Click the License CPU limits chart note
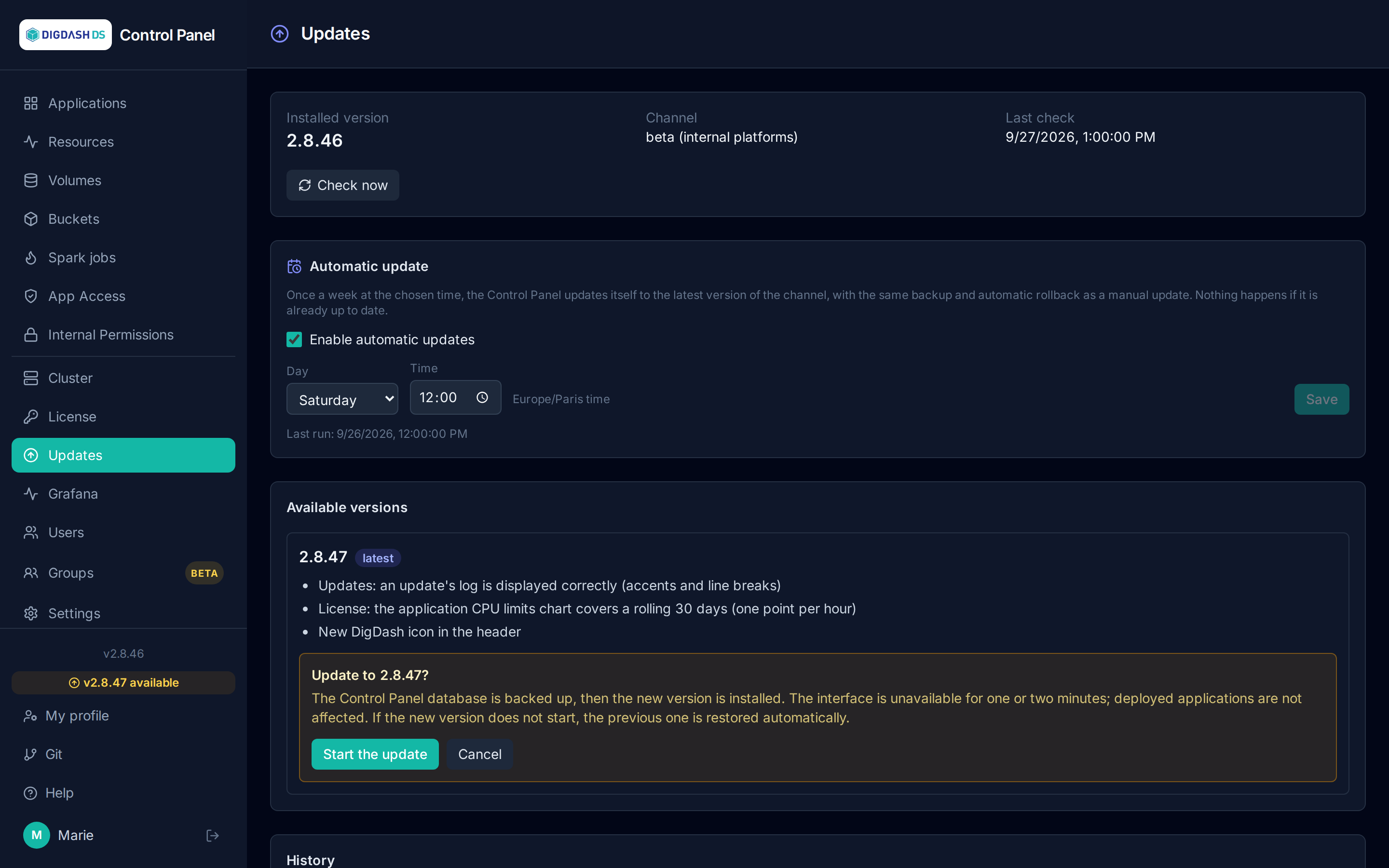Image resolution: width=1389 pixels, height=868 pixels. pyautogui.click(x=587, y=609)
